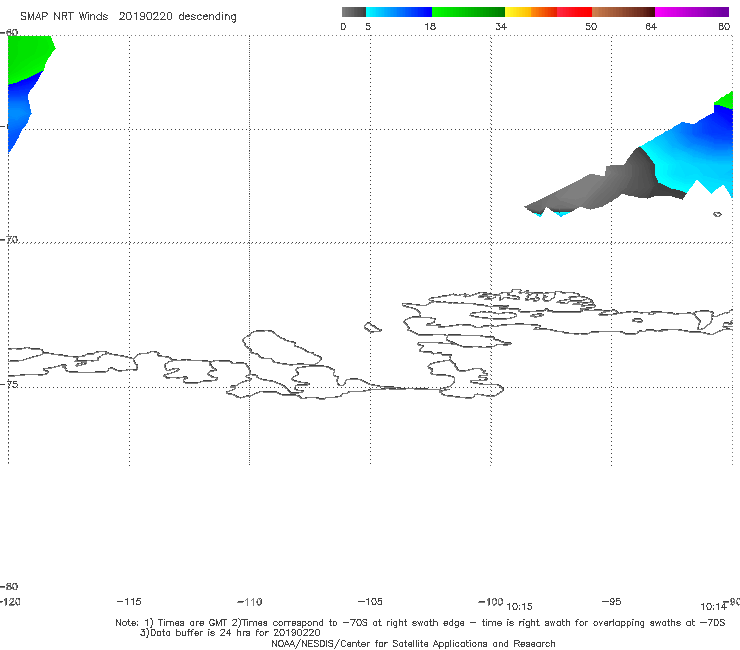The width and height of the screenshot is (740, 650).
Task: Click the NOAA/NESDIS Center for Satellite Applications credit
Action: (413, 643)
